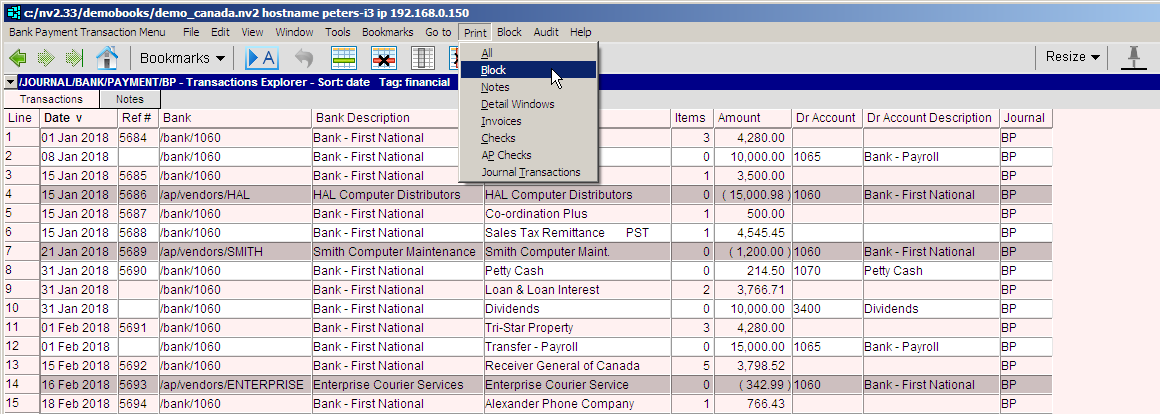Open the Bookmarks toolbar dropdown

[181, 57]
